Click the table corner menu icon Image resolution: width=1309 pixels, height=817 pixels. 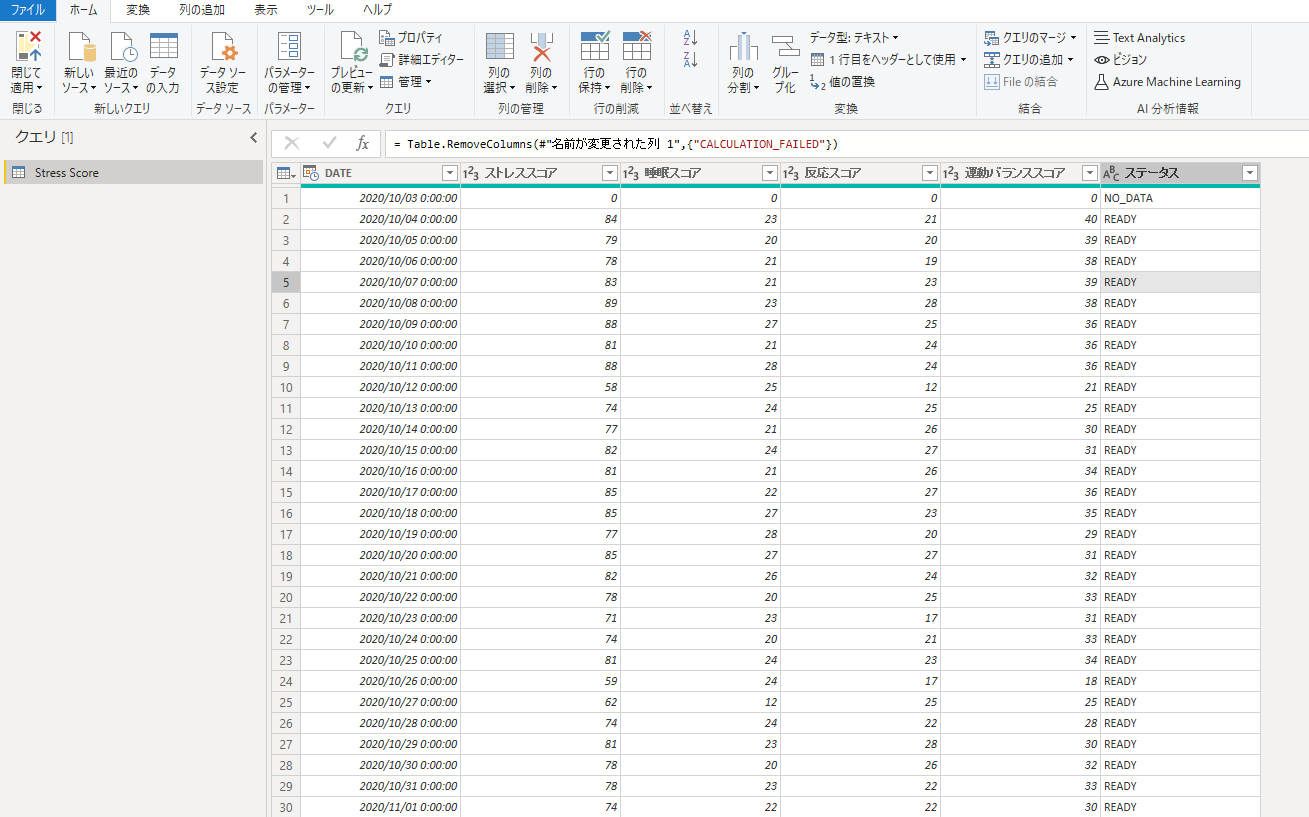coord(285,173)
